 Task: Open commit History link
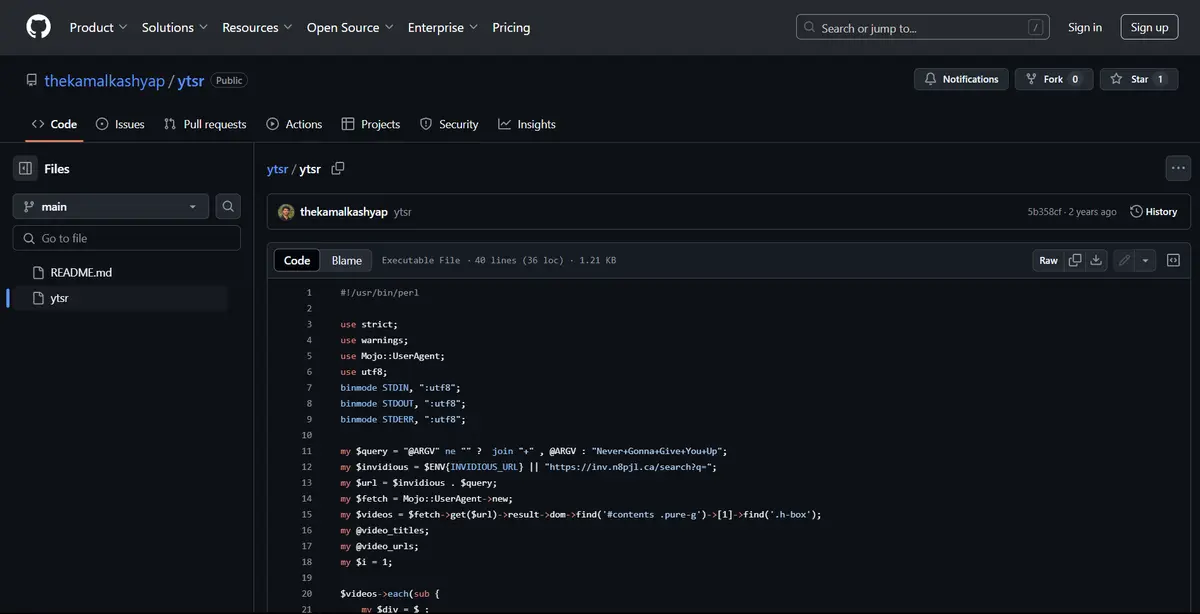tap(1153, 211)
